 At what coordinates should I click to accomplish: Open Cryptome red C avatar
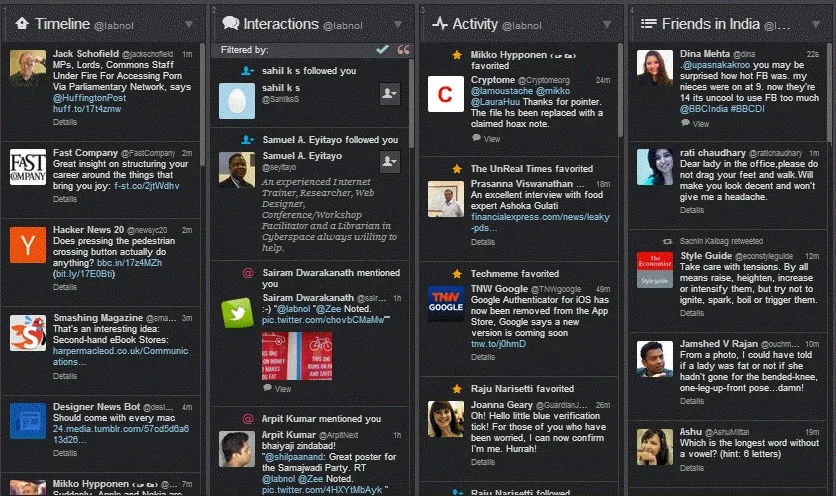coord(446,94)
